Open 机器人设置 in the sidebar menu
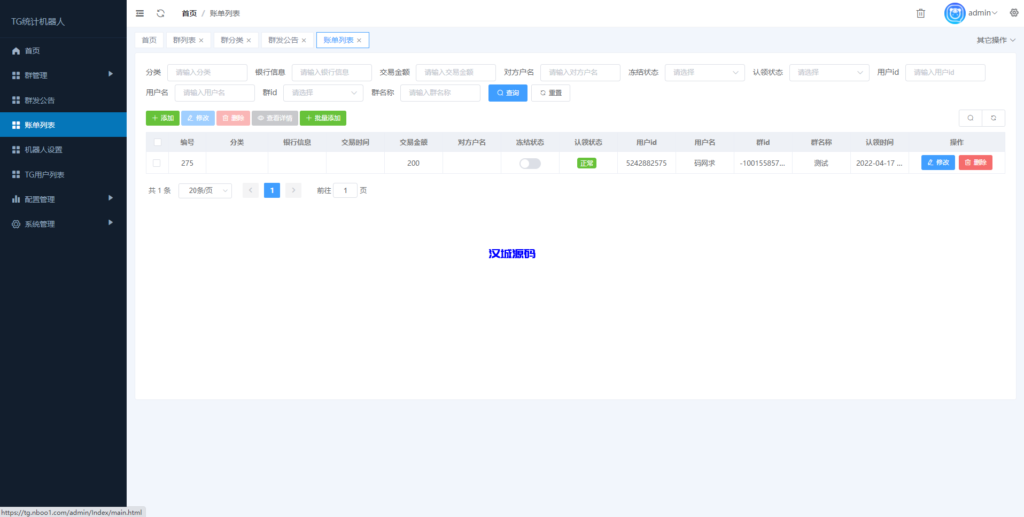Viewport: 1024px width, 517px height. pyautogui.click(x=63, y=150)
